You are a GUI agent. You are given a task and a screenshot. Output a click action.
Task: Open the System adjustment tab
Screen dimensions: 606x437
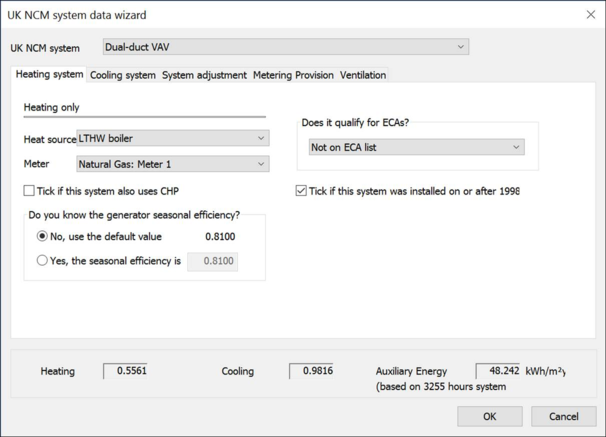pos(204,75)
